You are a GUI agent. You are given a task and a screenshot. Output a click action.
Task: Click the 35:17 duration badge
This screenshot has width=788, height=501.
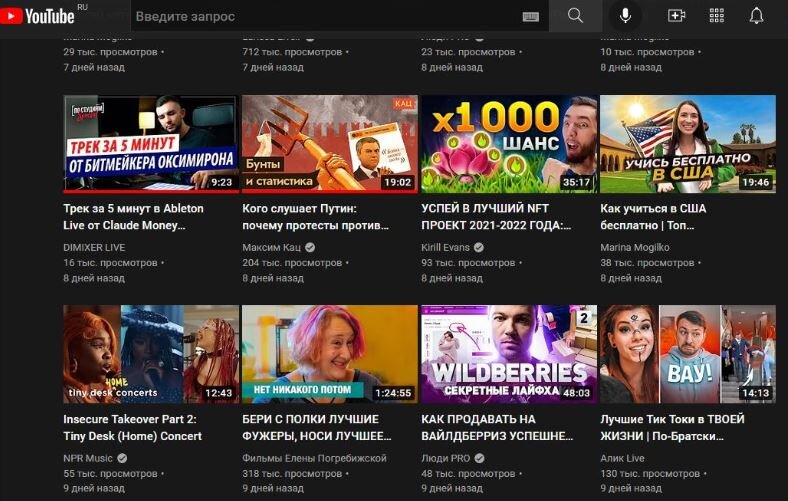tap(576, 182)
